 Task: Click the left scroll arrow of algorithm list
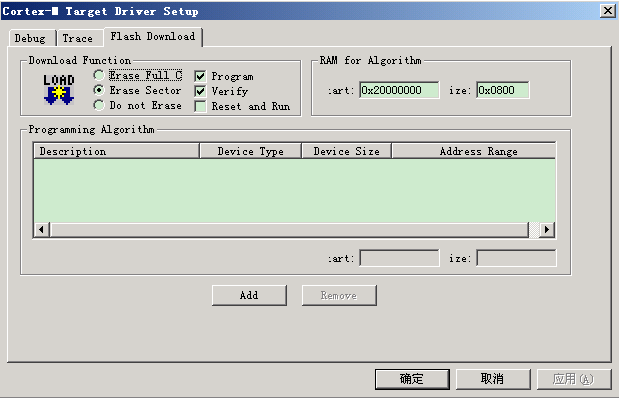[x=41, y=229]
